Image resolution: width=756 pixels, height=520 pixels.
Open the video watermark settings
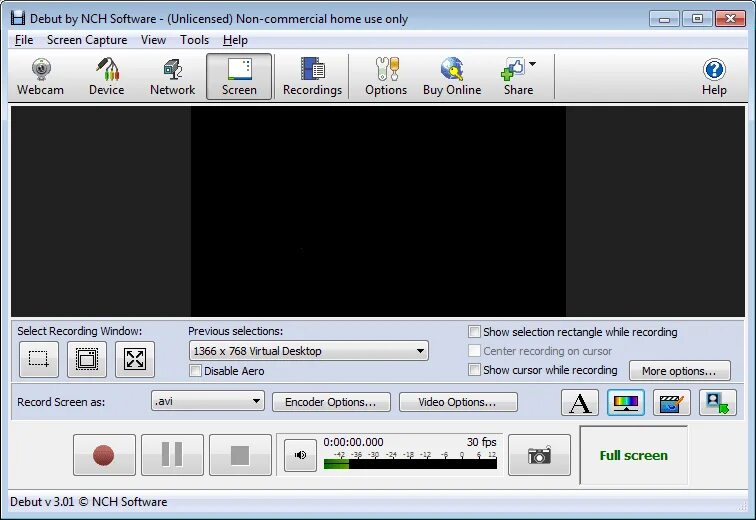click(672, 403)
